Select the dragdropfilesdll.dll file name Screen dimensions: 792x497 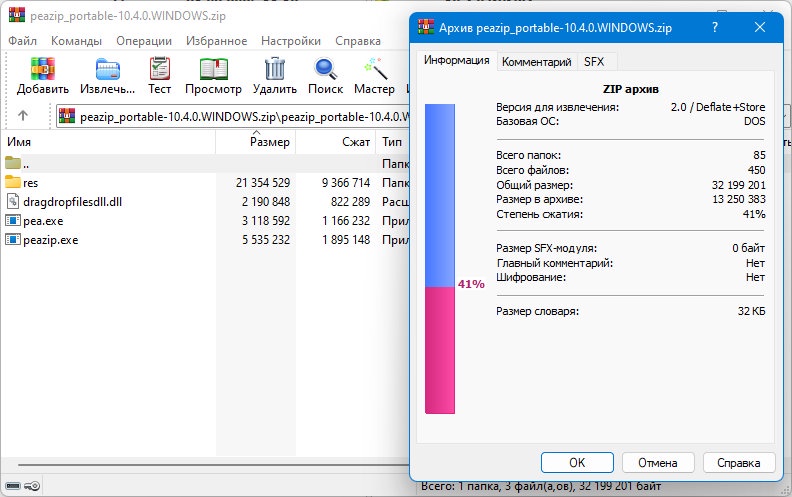(x=72, y=202)
